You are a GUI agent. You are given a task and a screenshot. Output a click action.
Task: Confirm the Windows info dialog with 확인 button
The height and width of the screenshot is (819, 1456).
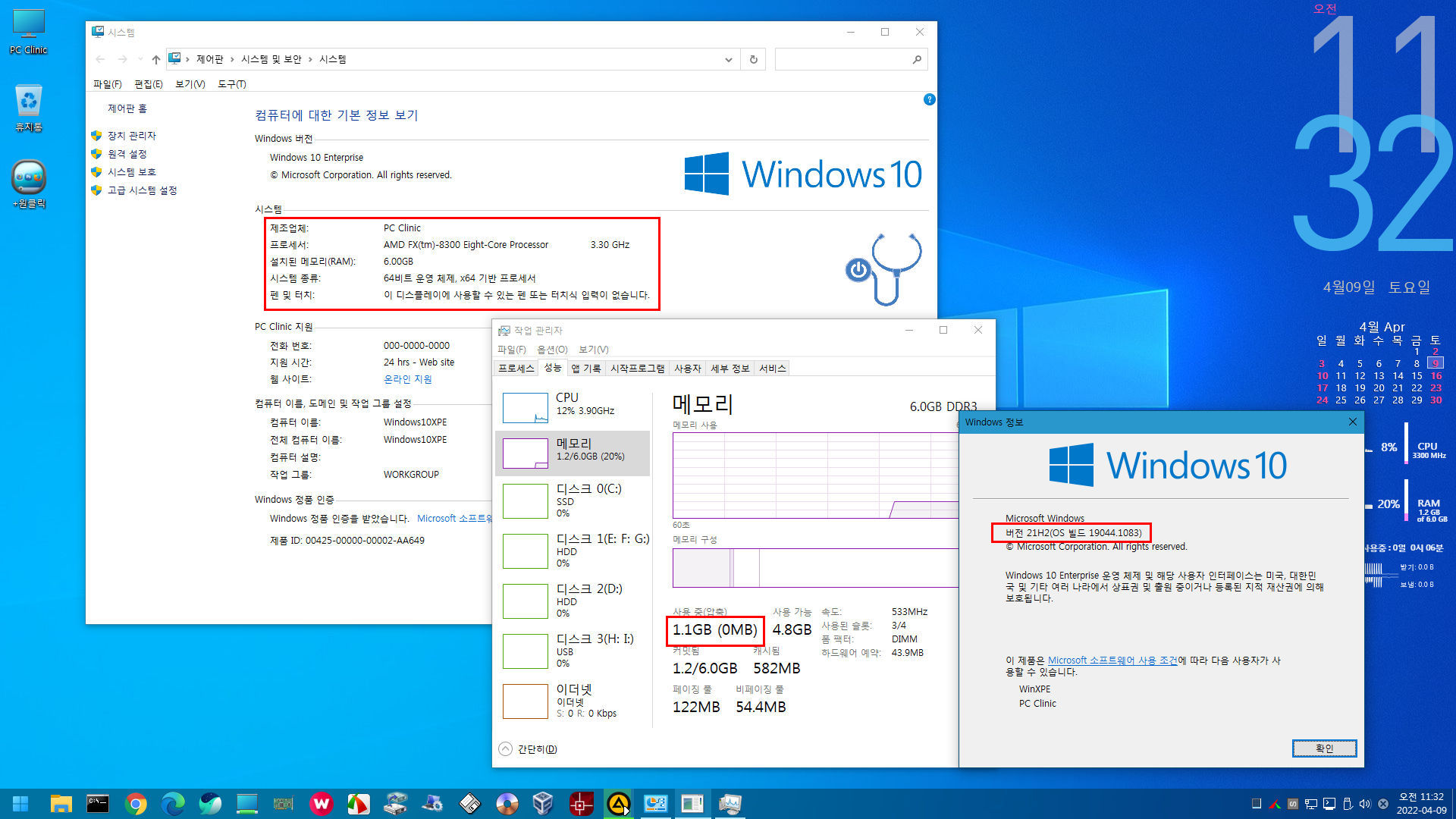[x=1324, y=748]
